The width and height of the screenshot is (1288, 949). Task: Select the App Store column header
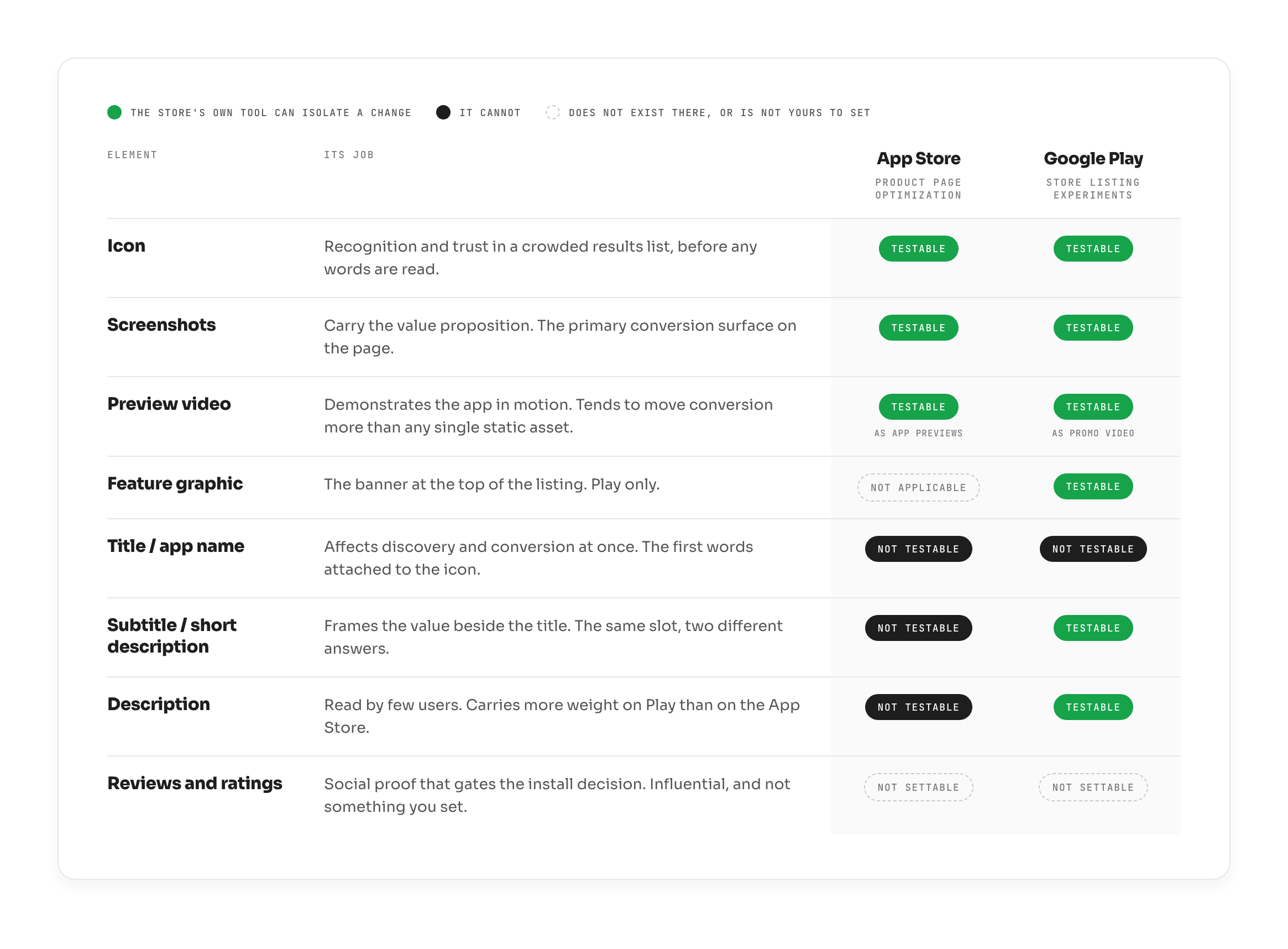pyautogui.click(x=918, y=159)
